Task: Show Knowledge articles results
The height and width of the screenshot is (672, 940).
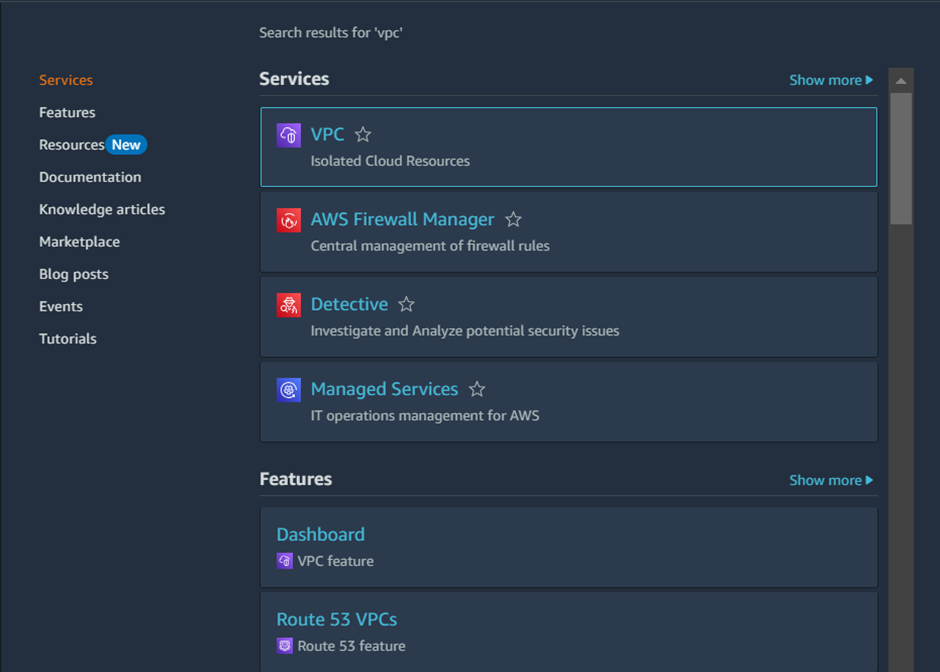Action: click(102, 209)
